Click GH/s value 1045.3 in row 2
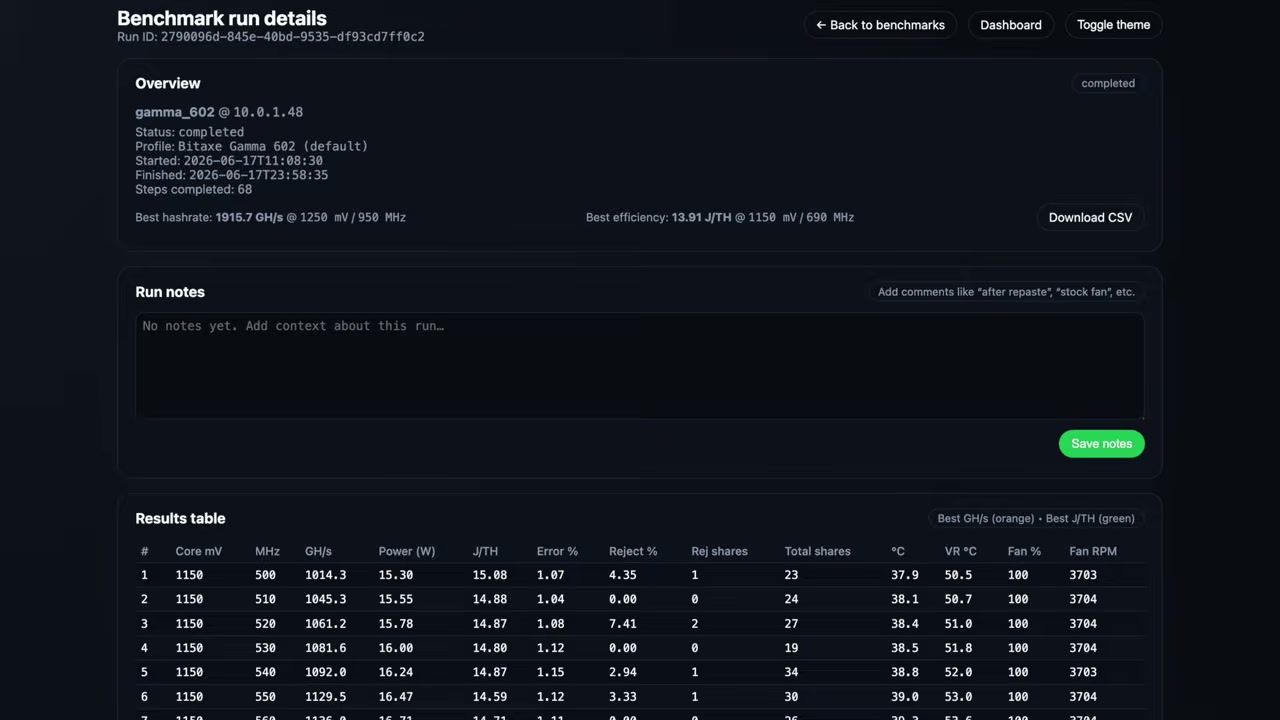Screen dimensions: 1280x720 [x=325, y=599]
